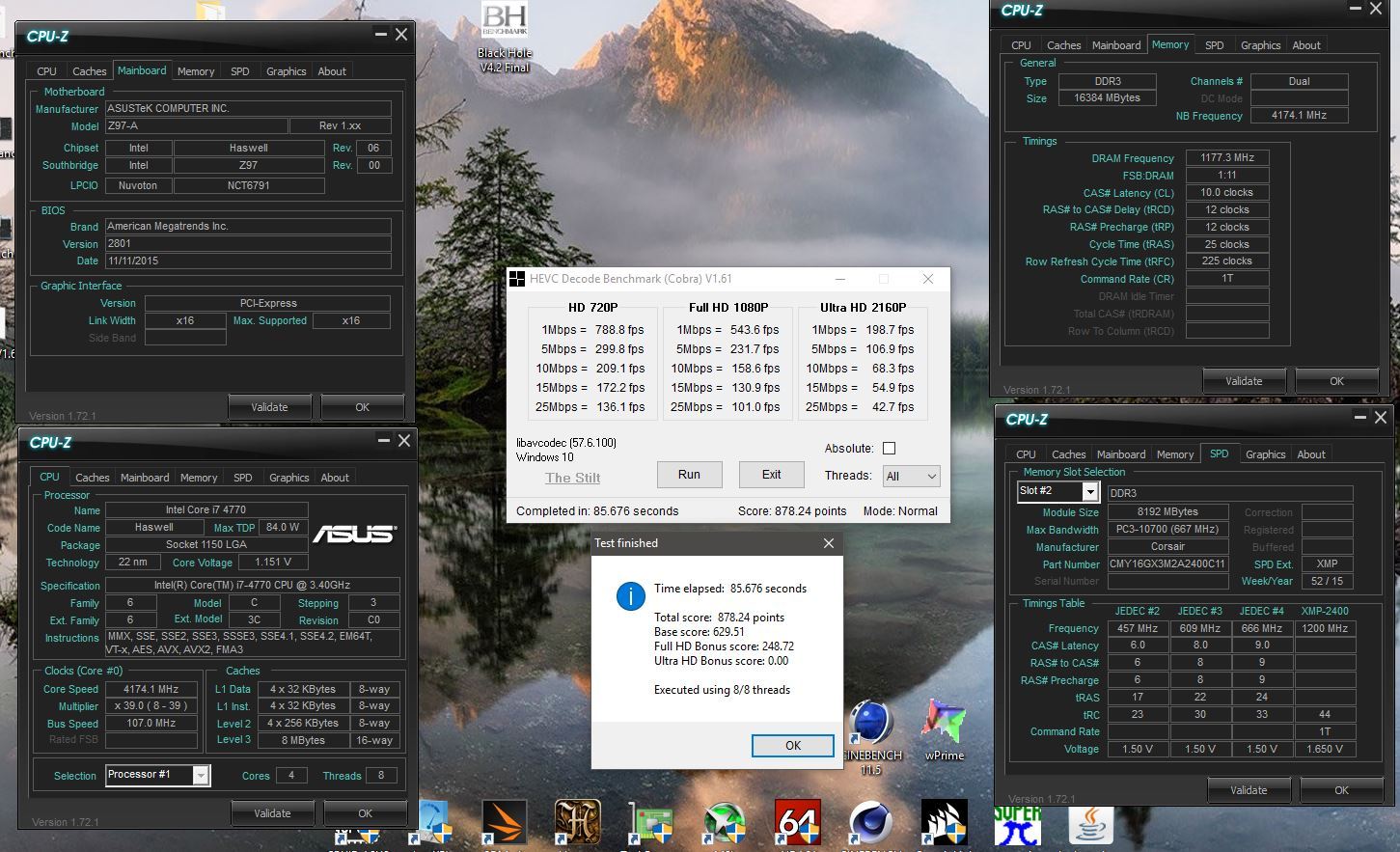Open The Stilt link
The image size is (1400, 852).
tap(572, 478)
